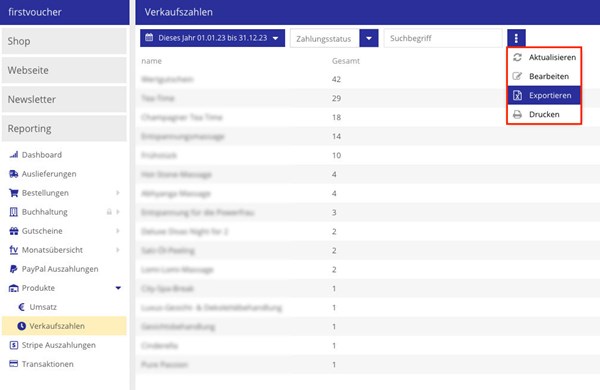Click the Transaktionen card icon
The image size is (600, 390).
pyautogui.click(x=14, y=364)
